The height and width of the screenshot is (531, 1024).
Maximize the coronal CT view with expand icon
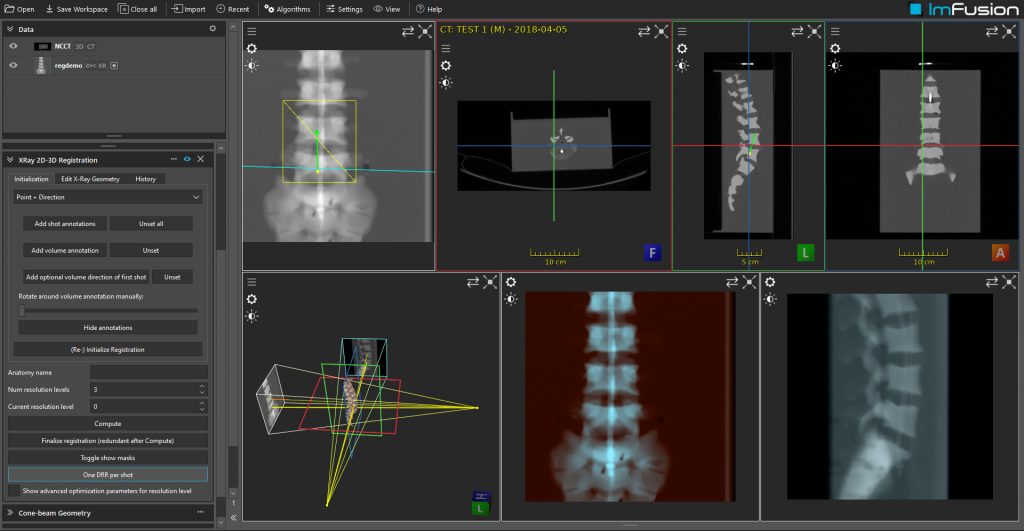tap(1011, 31)
